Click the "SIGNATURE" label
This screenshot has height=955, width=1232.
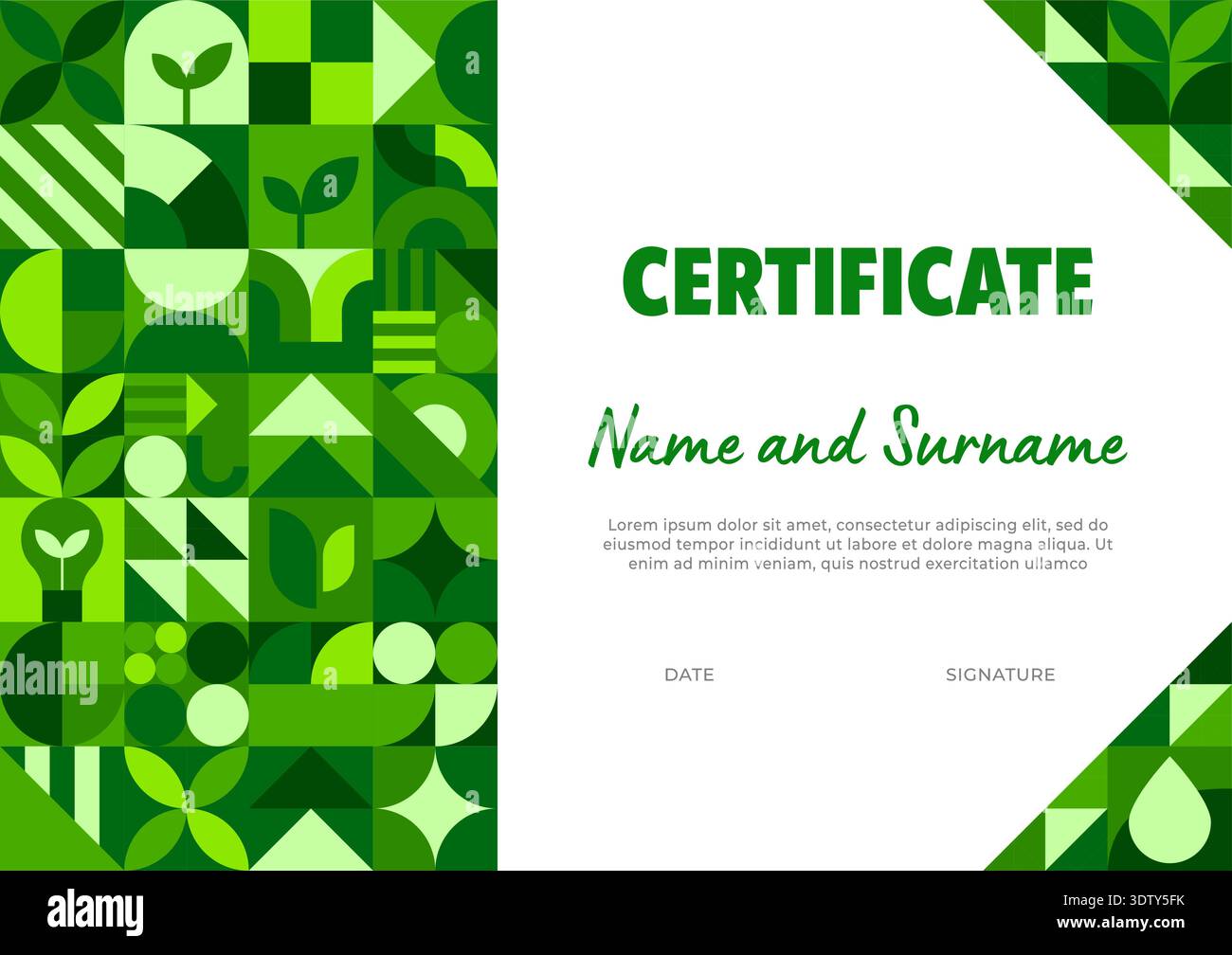pos(1000,675)
